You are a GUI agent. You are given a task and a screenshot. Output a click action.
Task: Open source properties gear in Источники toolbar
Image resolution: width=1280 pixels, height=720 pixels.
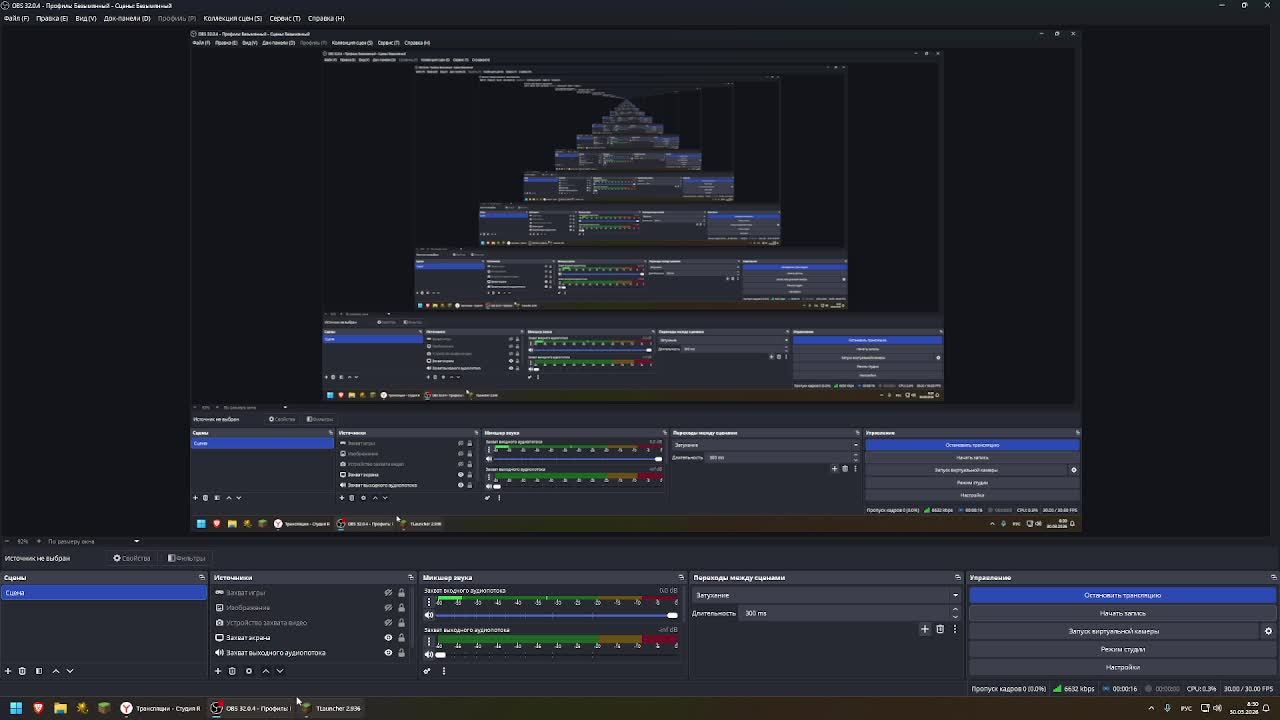(249, 671)
